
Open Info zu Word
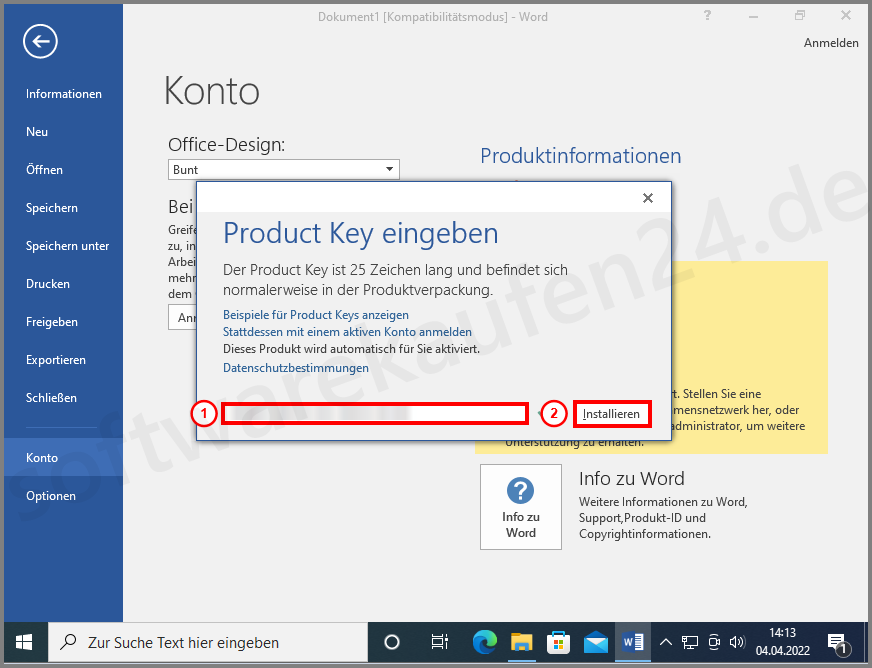pos(520,507)
